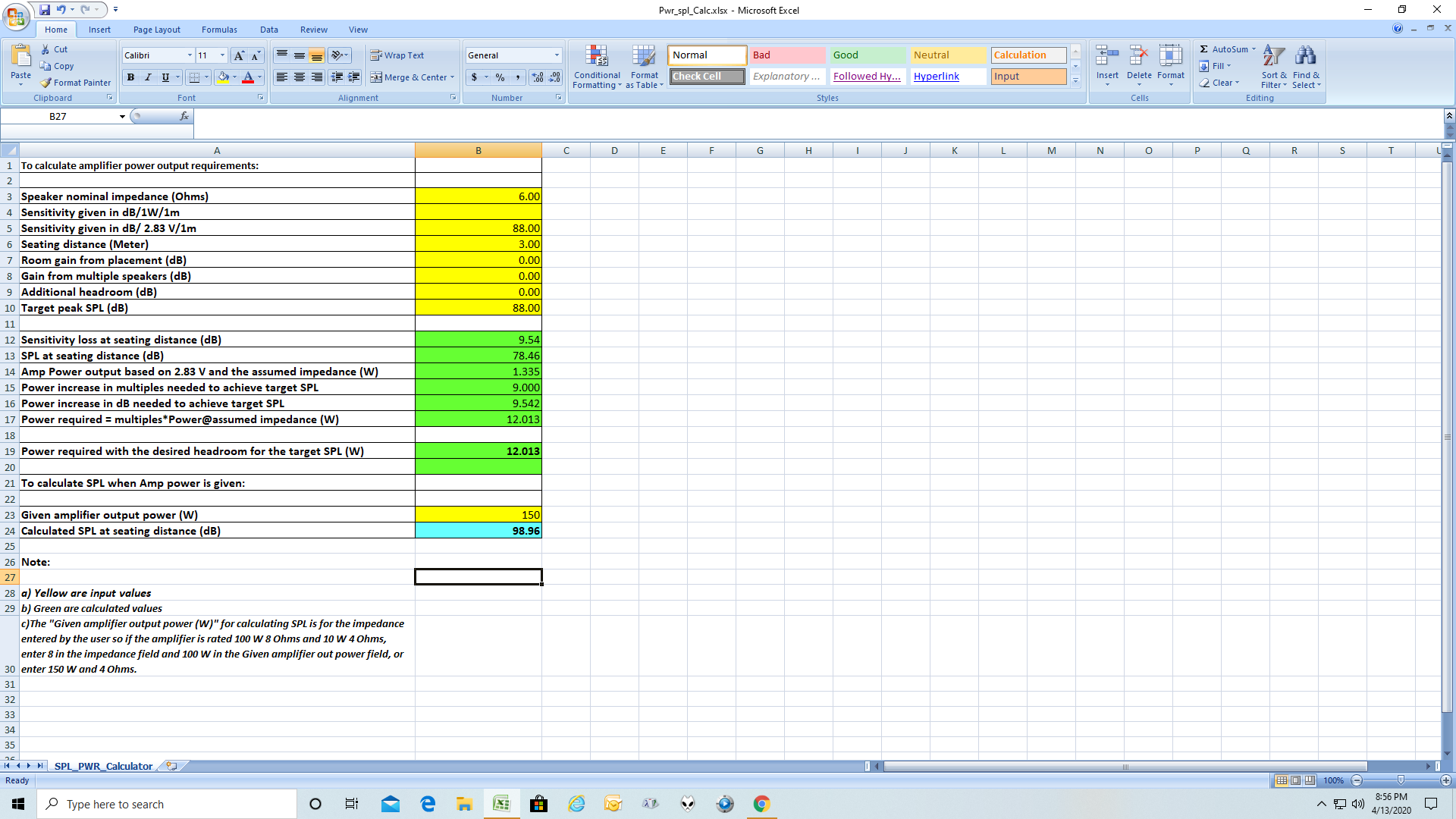Expand Merge & Center options arrow
This screenshot has height=819, width=1456.
(x=453, y=77)
